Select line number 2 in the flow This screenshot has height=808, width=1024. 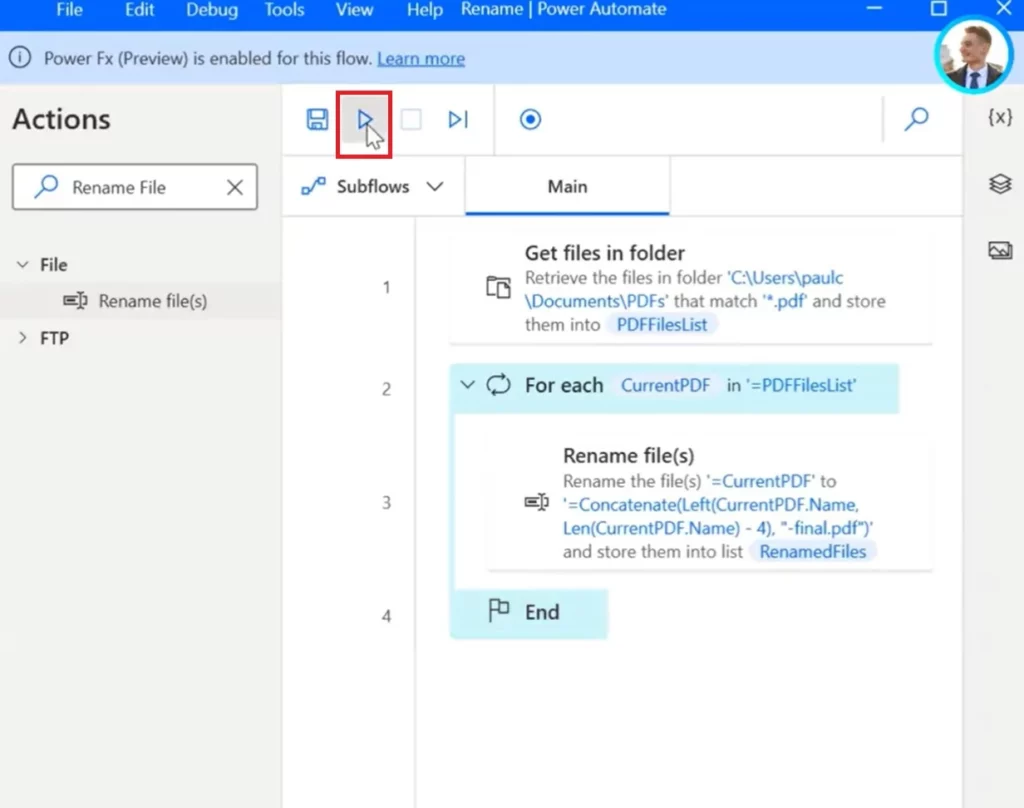click(387, 389)
